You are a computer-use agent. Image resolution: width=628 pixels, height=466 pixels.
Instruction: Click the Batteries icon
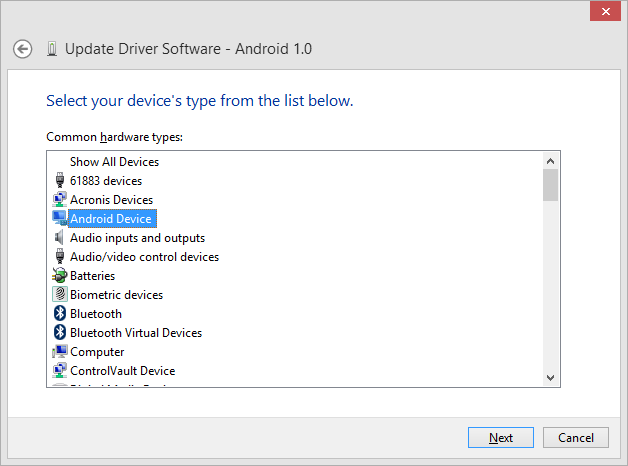(59, 276)
